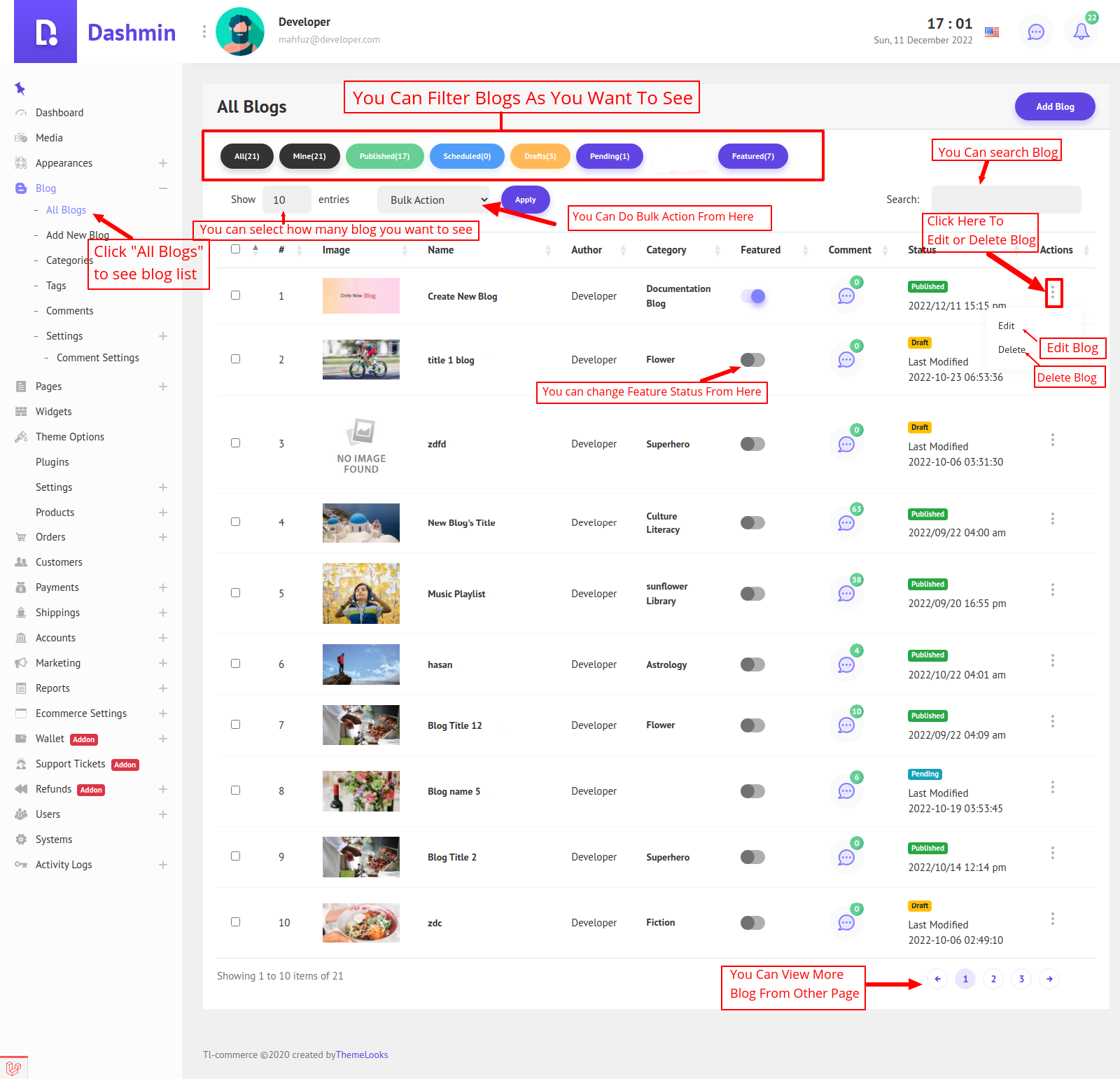The height and width of the screenshot is (1079, 1120).
Task: Click the pin icon atop the sidebar
Action: click(x=20, y=88)
